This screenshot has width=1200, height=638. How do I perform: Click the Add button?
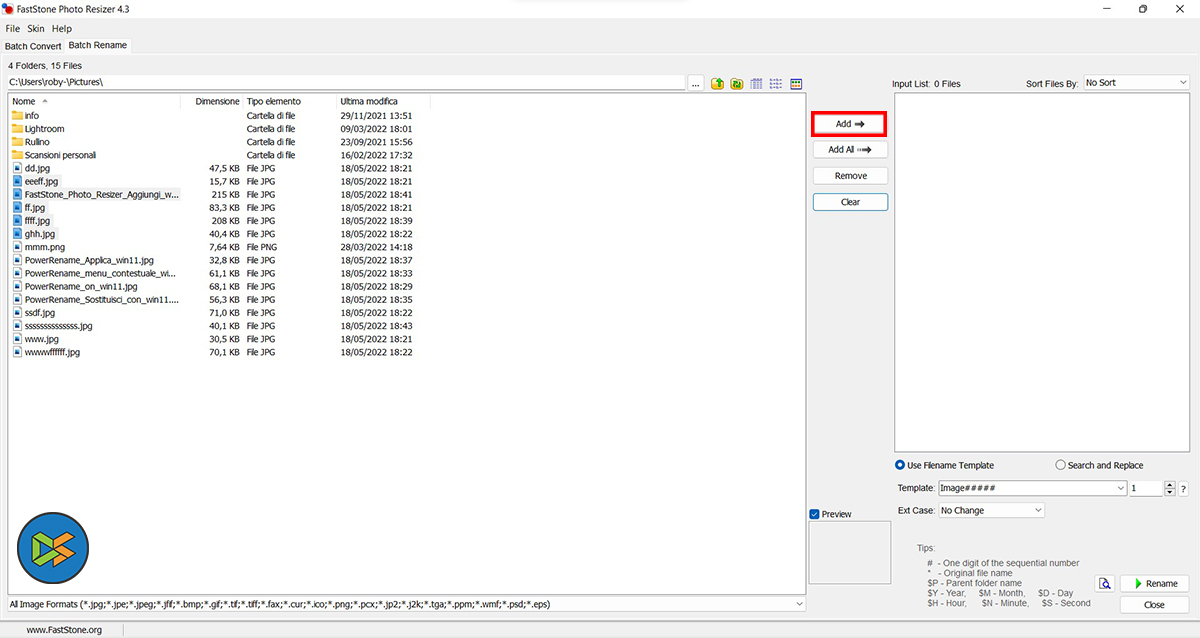[x=850, y=124]
